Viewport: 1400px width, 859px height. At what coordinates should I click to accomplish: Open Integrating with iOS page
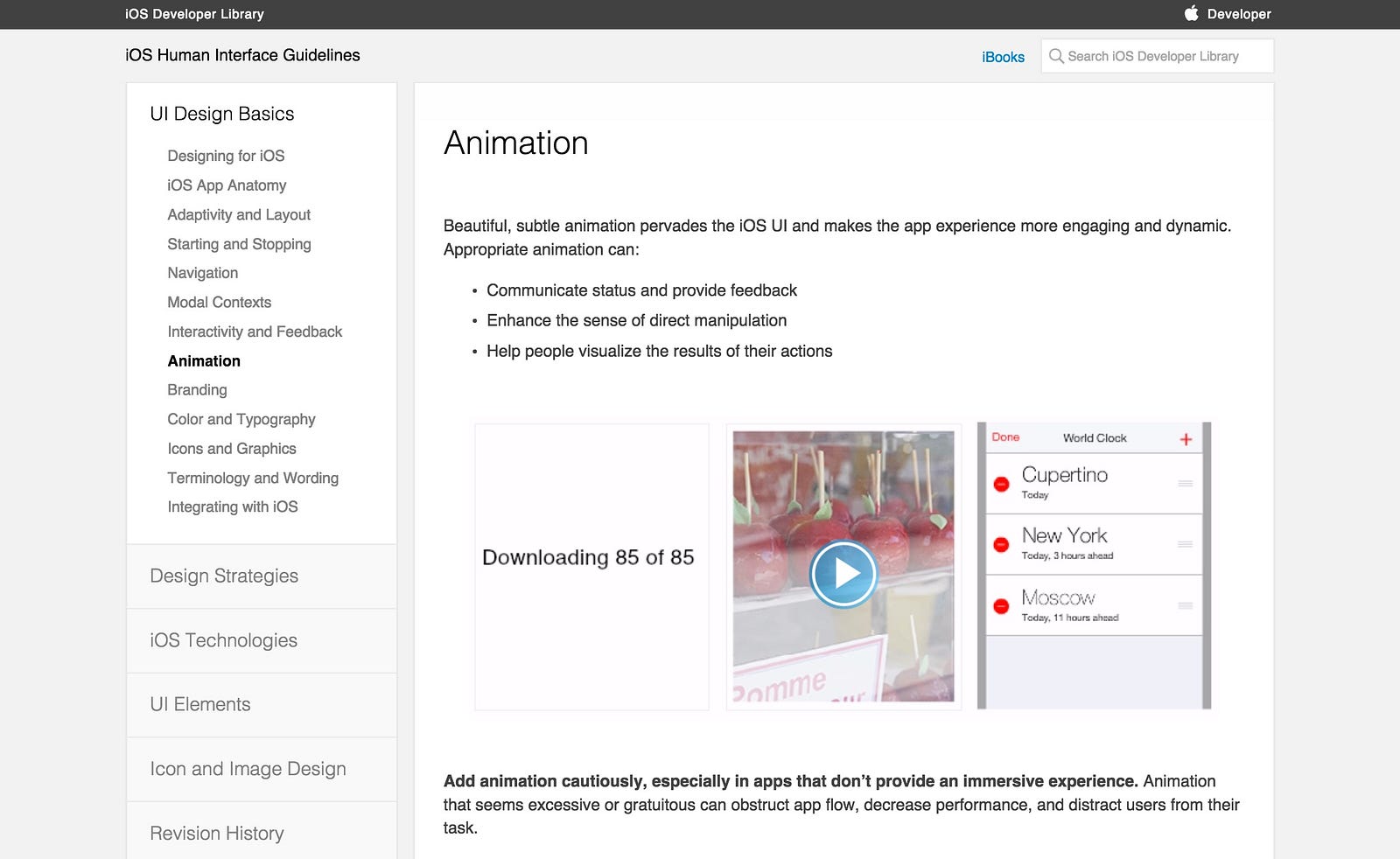pos(233,506)
